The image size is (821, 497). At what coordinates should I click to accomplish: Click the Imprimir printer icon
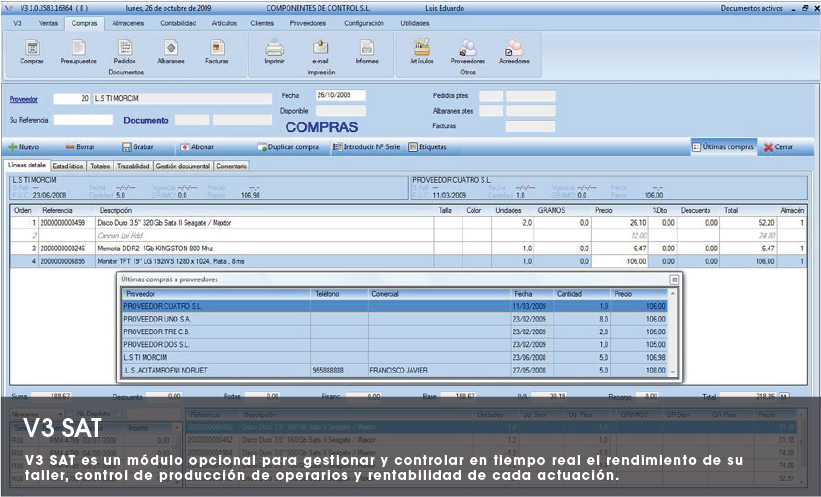point(274,48)
